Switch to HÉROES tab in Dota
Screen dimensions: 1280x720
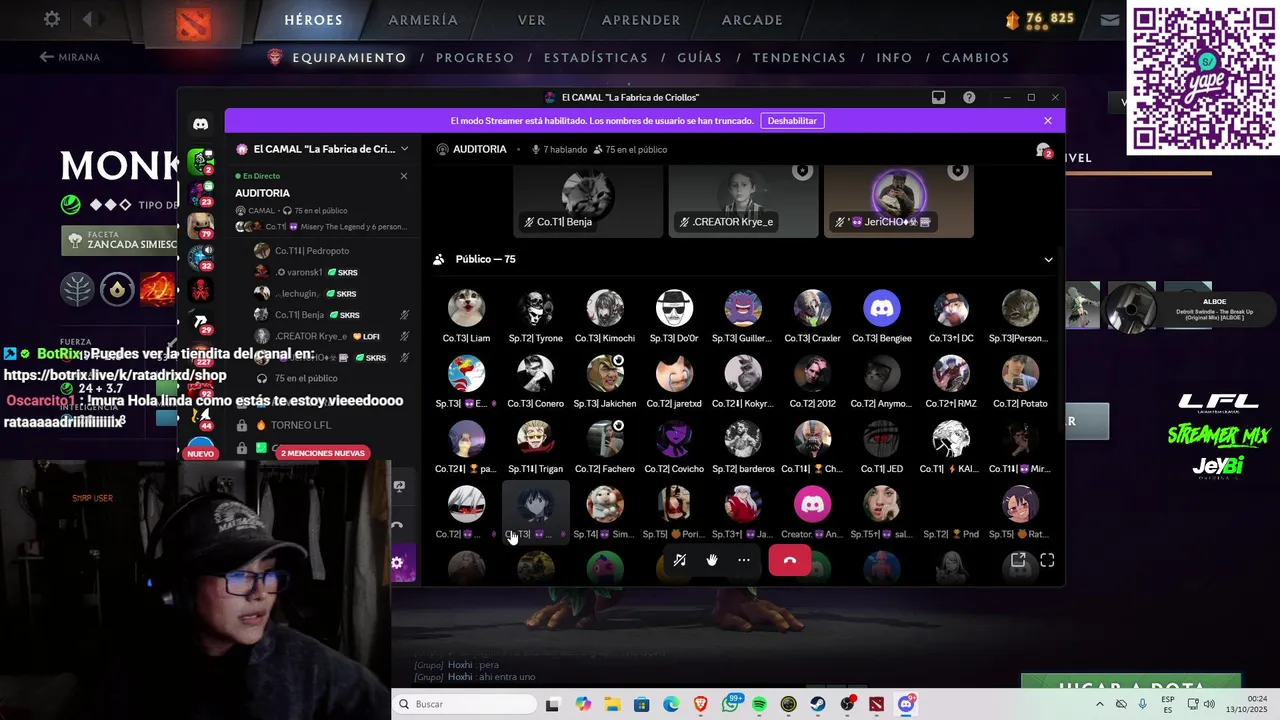click(313, 20)
